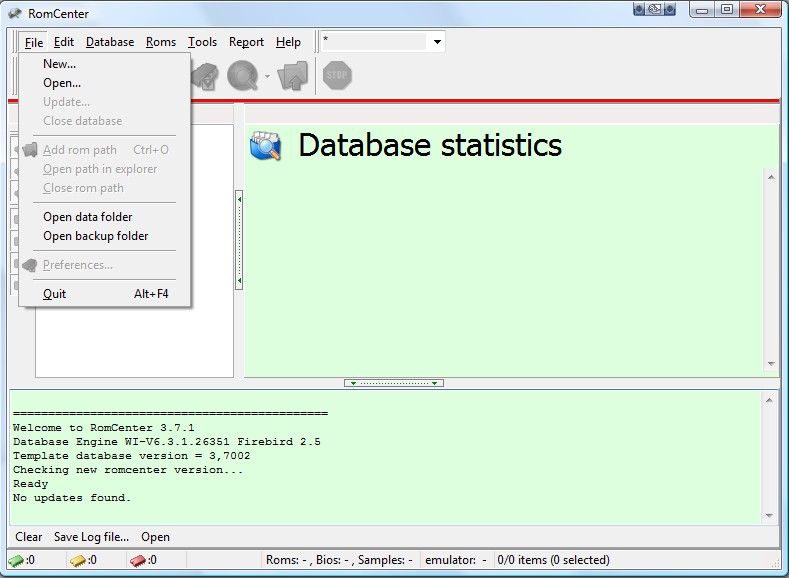Choose Open backup folder
789x578 pixels.
(x=105, y=236)
